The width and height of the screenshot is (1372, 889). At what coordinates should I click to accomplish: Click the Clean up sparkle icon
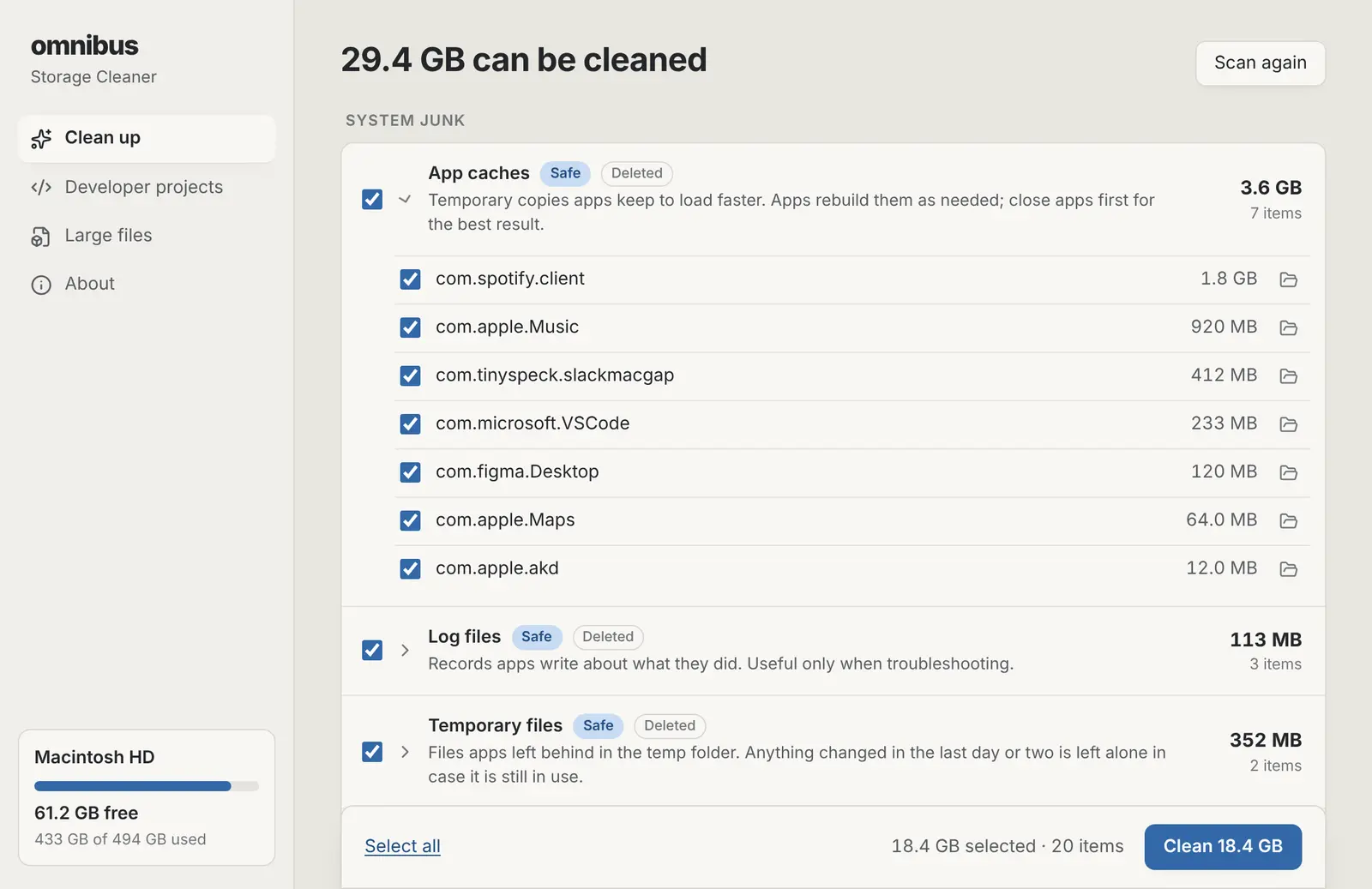41,139
